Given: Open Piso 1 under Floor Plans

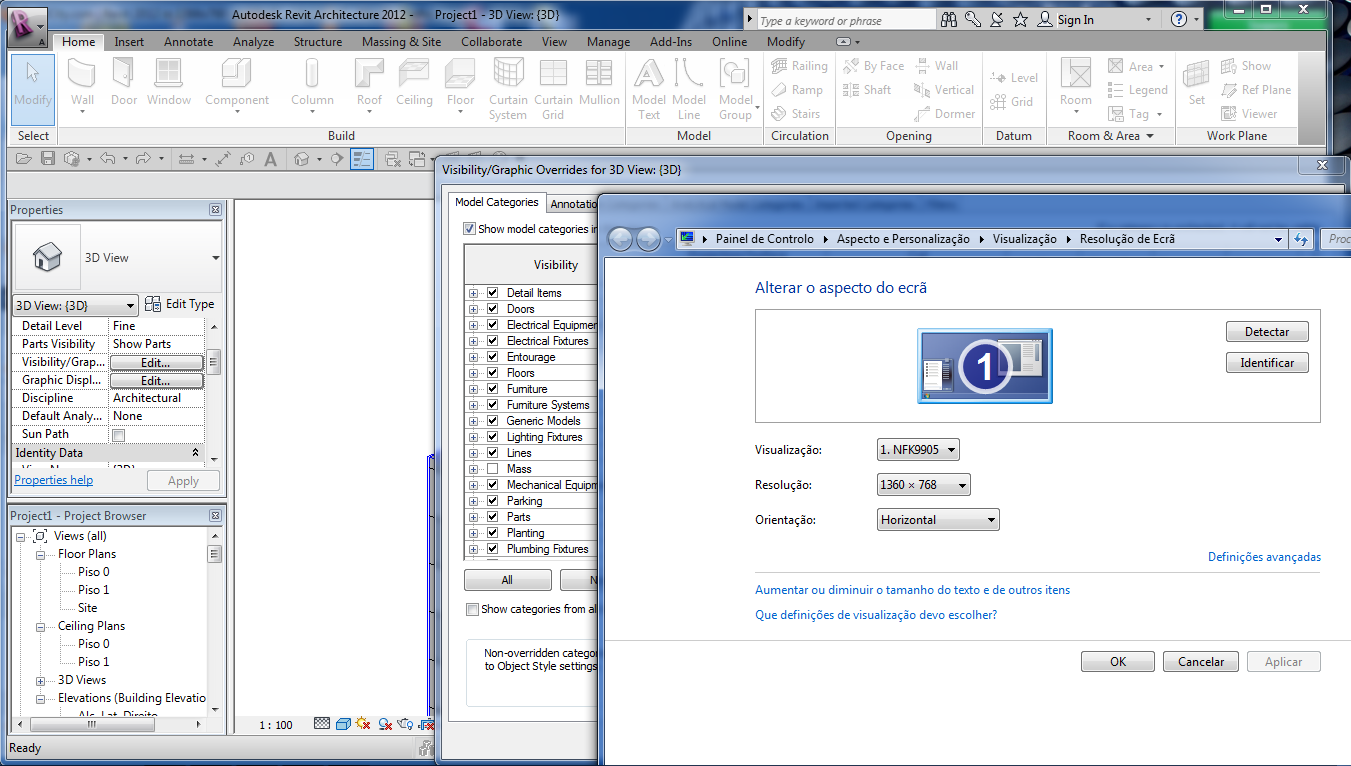Looking at the screenshot, I should pyautogui.click(x=94, y=590).
